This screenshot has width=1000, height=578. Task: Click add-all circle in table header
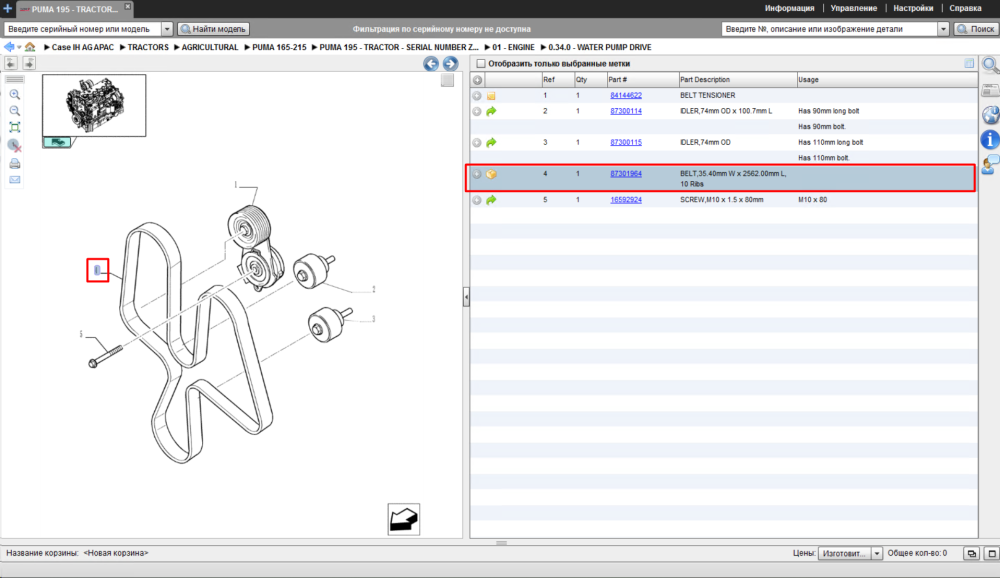pyautogui.click(x=477, y=80)
